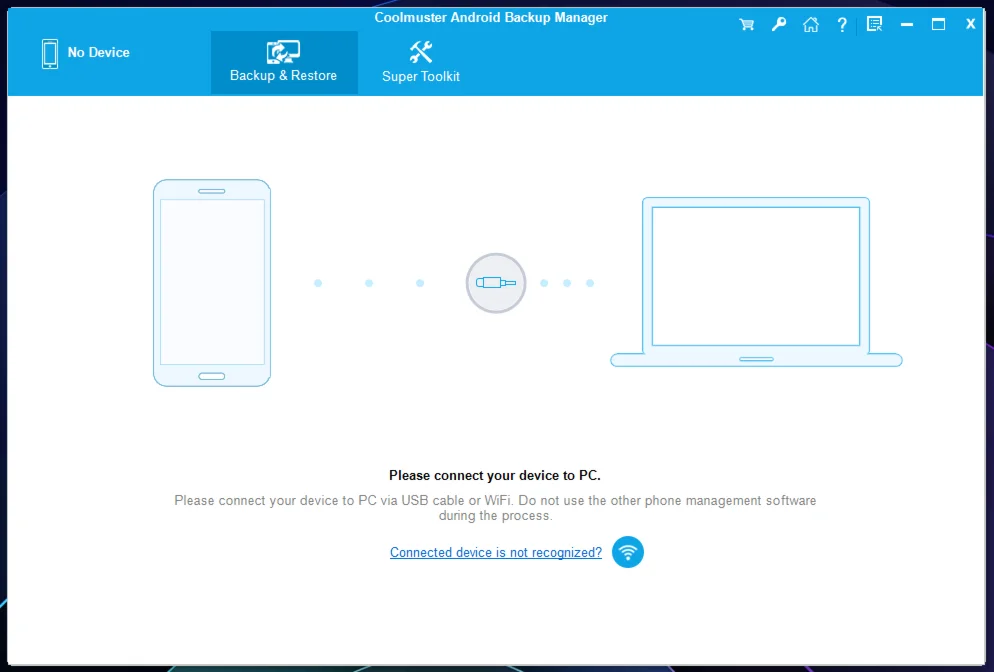Open 'Connected device is not recognized?' link
Viewport: 994px width, 672px height.
(x=496, y=552)
